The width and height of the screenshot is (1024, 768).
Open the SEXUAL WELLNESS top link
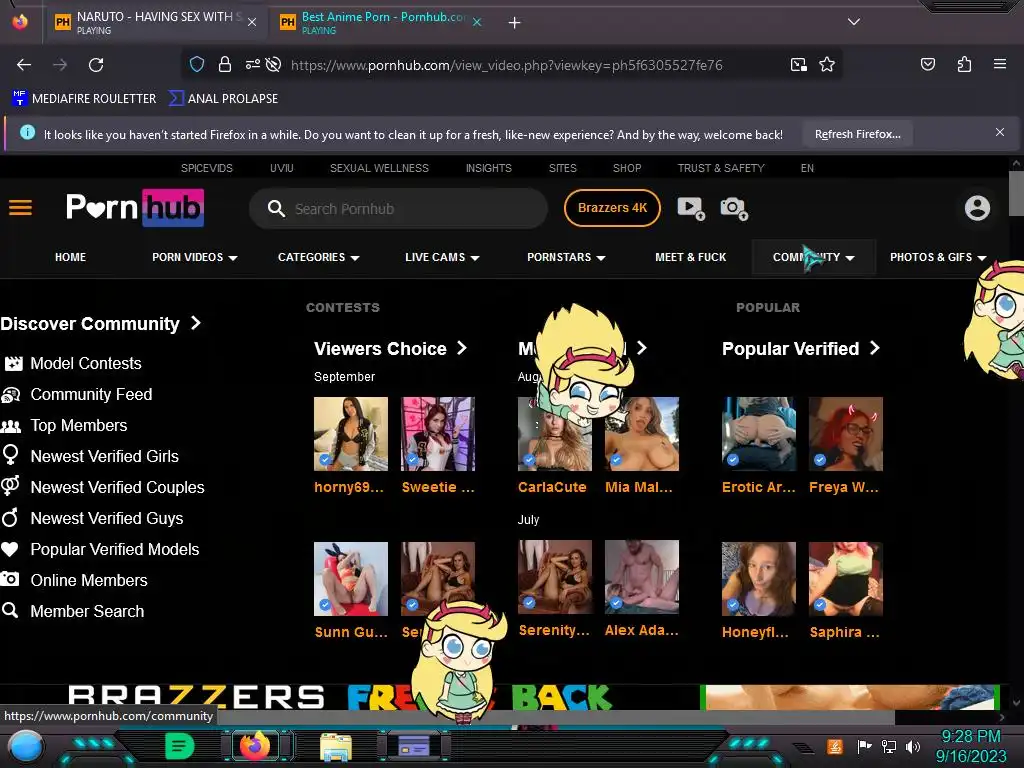pos(379,168)
